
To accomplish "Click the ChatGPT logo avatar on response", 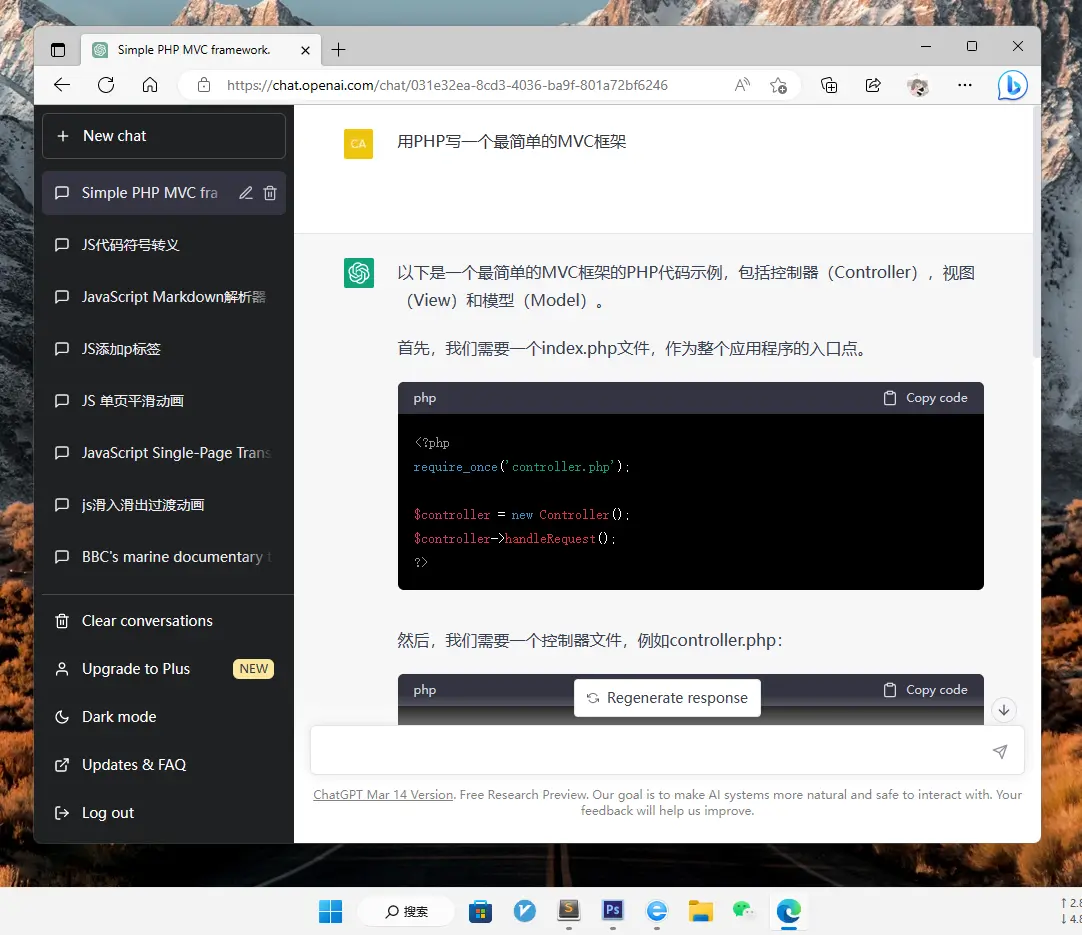I will click(x=359, y=273).
